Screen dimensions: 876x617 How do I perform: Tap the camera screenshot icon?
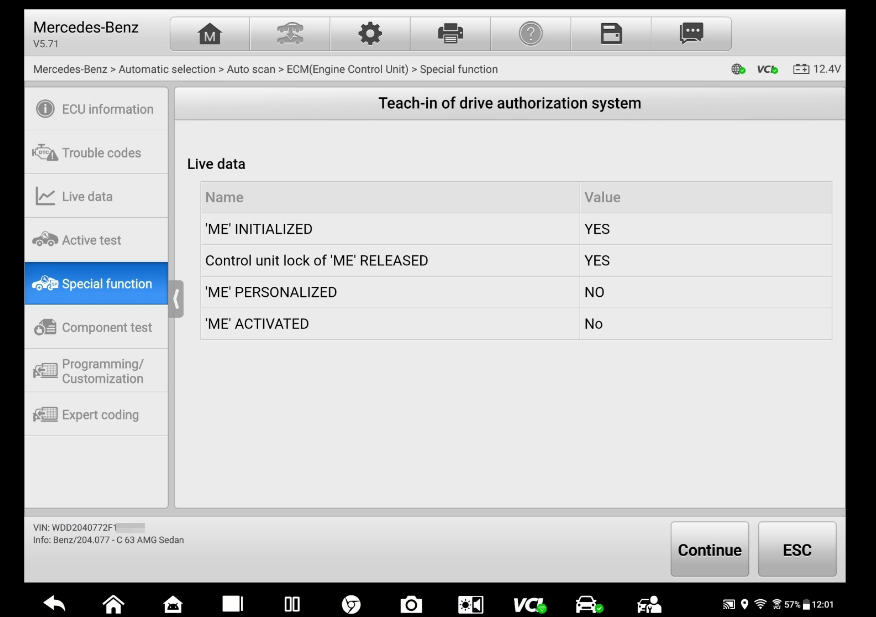click(411, 604)
